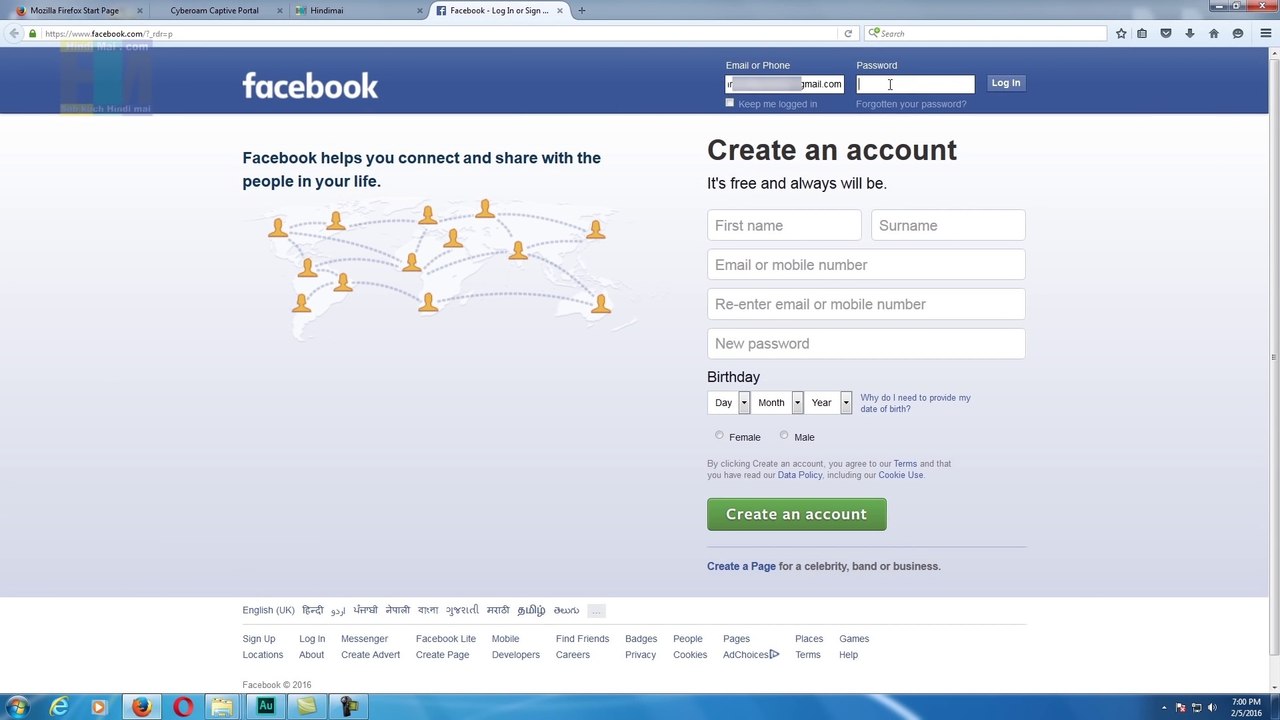Open the Day birthday dropdown
This screenshot has width=1280, height=720.
click(729, 402)
